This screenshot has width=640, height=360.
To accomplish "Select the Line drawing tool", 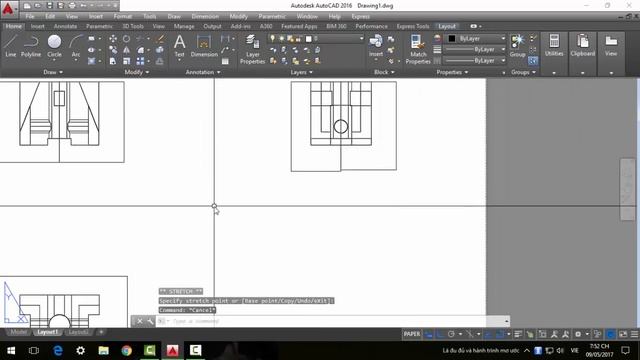I will click(x=10, y=46).
